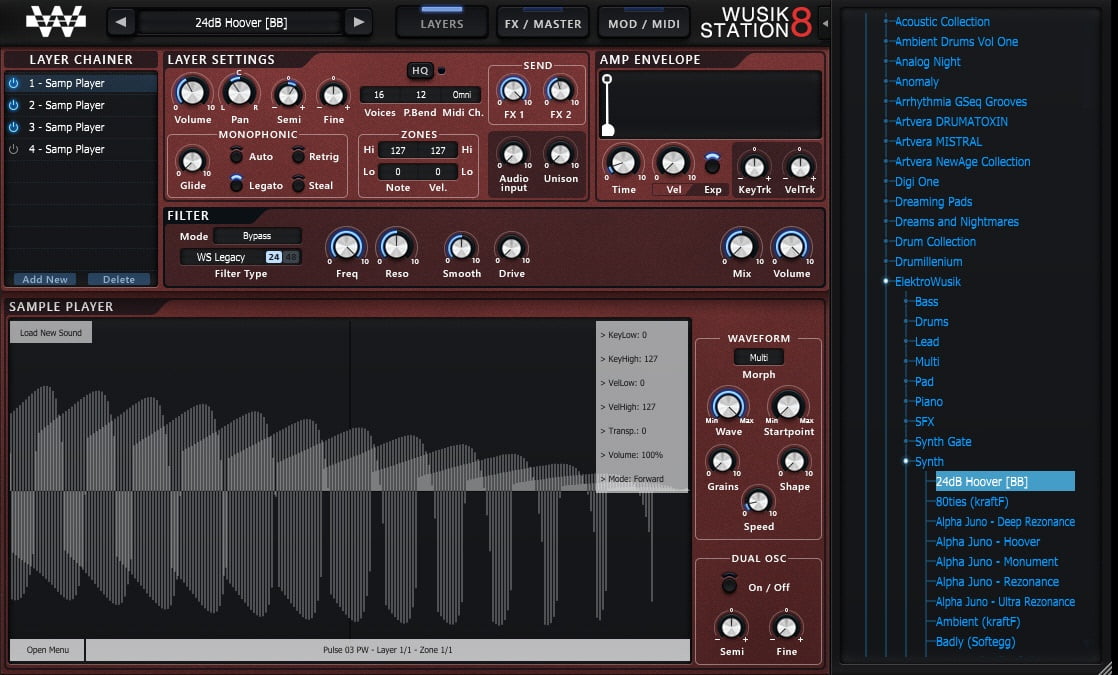
Task: Click the Amp Envelope Exp curve button
Action: [x=712, y=163]
